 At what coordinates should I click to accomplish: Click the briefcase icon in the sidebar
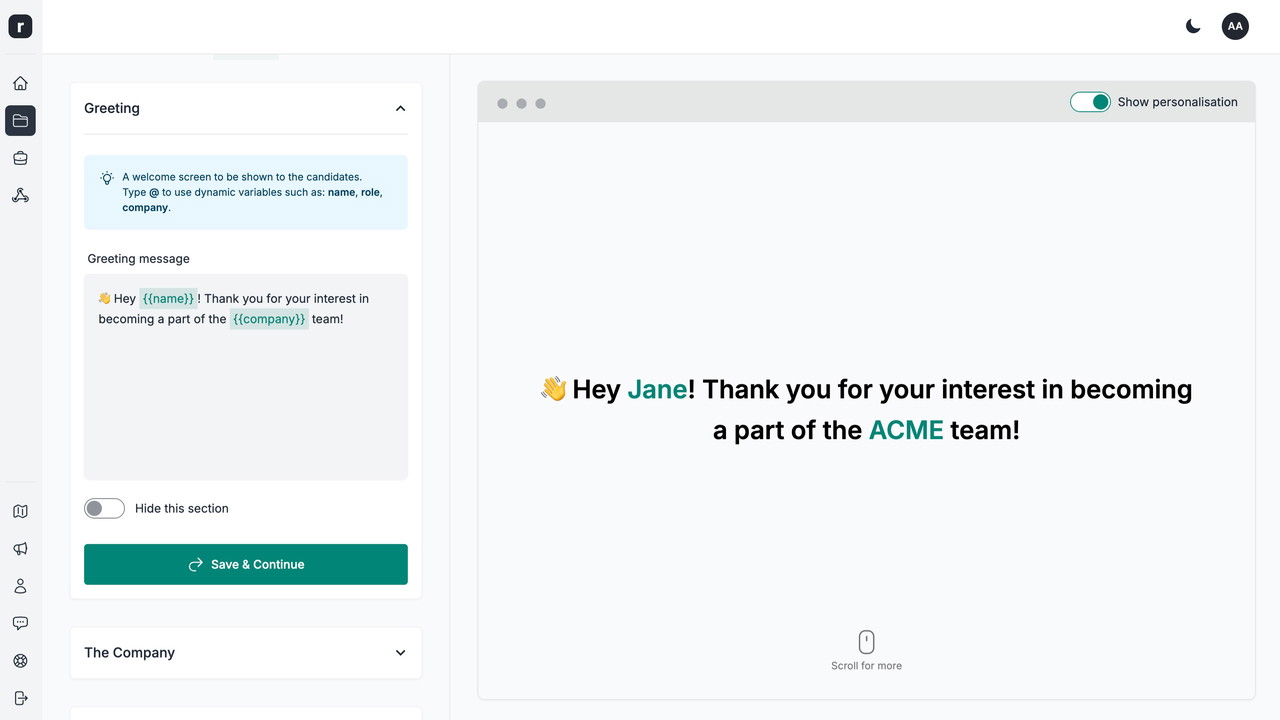(20, 158)
